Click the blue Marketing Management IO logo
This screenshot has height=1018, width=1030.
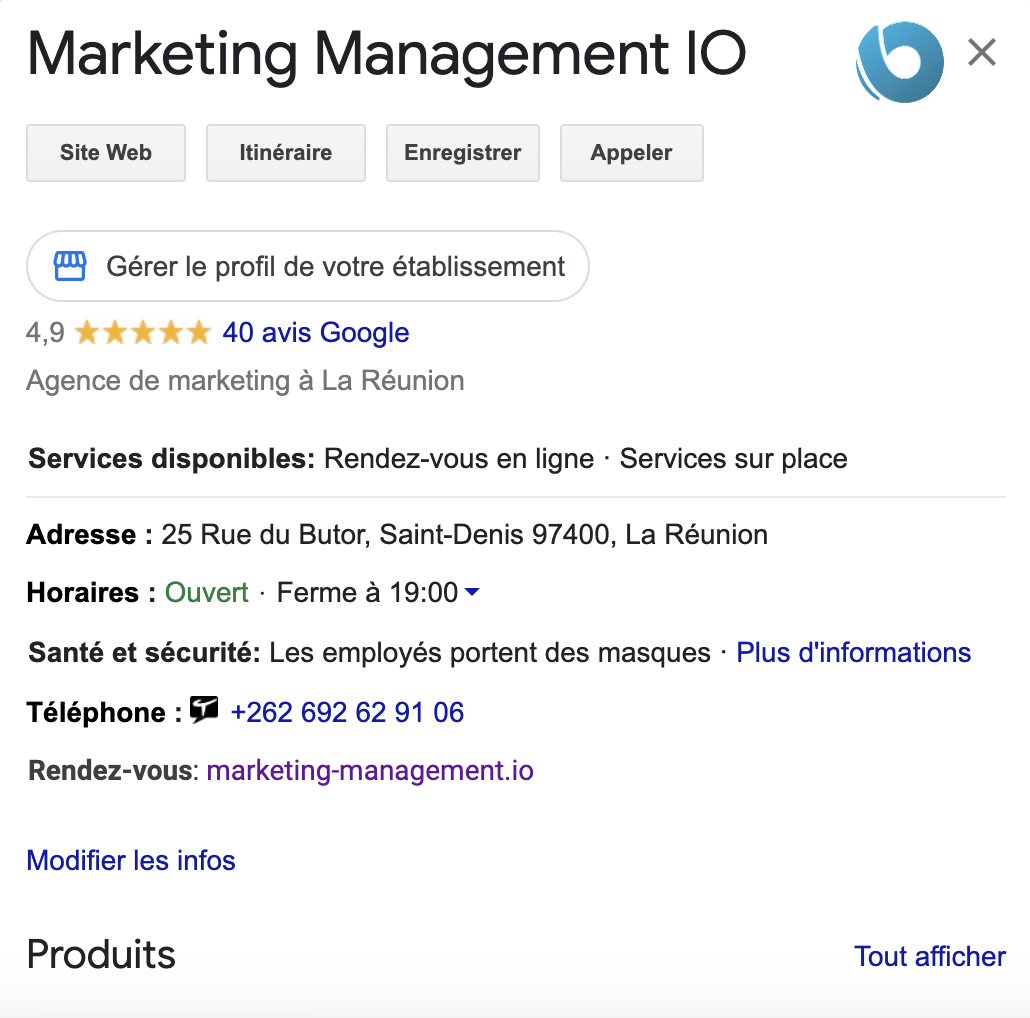click(900, 62)
